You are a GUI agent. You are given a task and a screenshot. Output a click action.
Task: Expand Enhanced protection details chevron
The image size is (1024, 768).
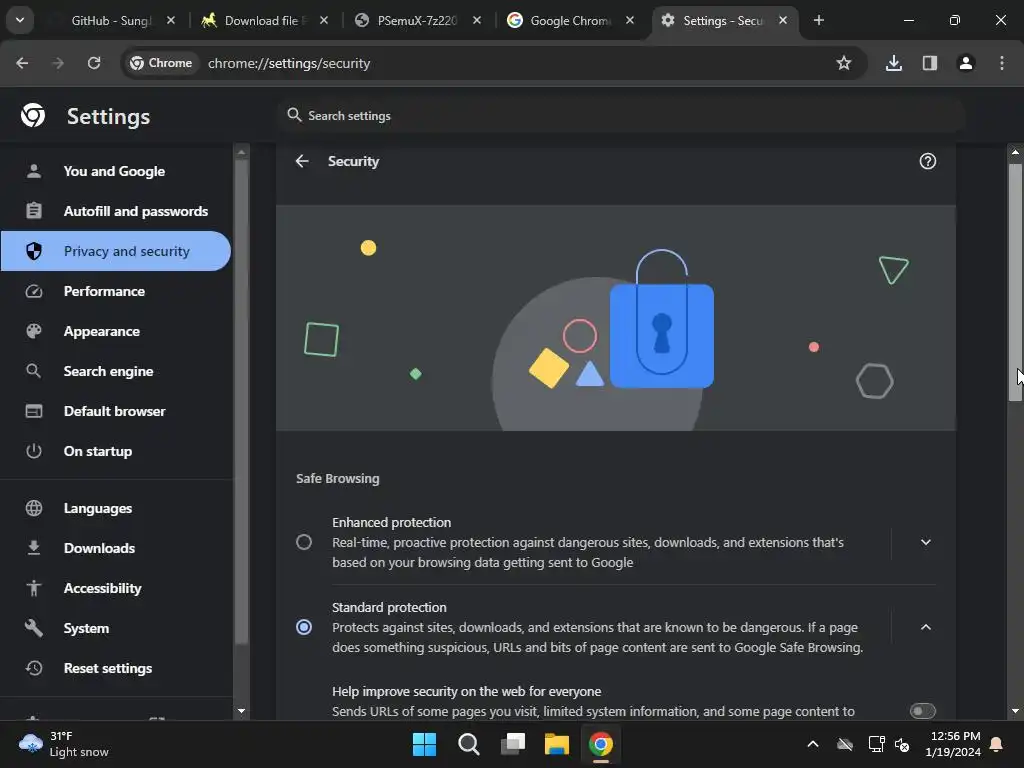pos(925,542)
